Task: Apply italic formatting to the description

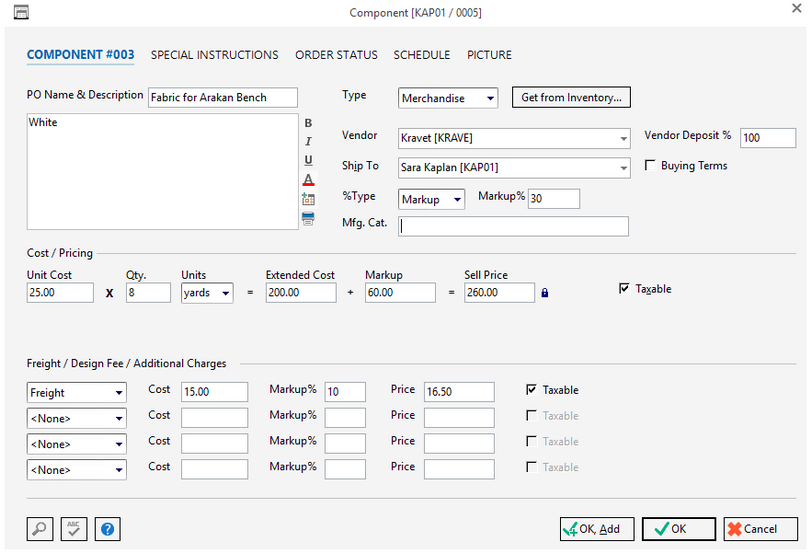Action: (308, 141)
